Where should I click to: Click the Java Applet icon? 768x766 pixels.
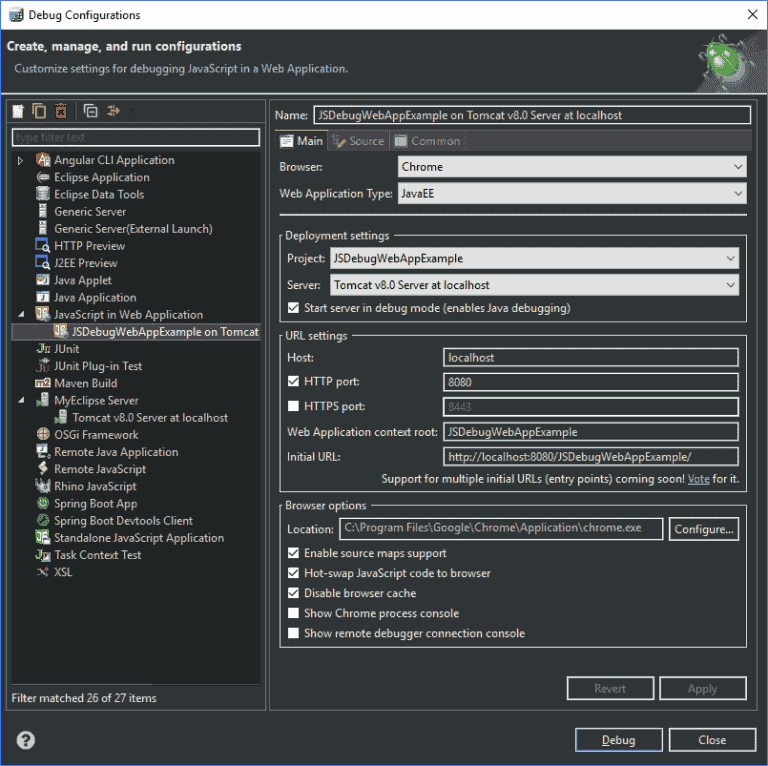(43, 280)
